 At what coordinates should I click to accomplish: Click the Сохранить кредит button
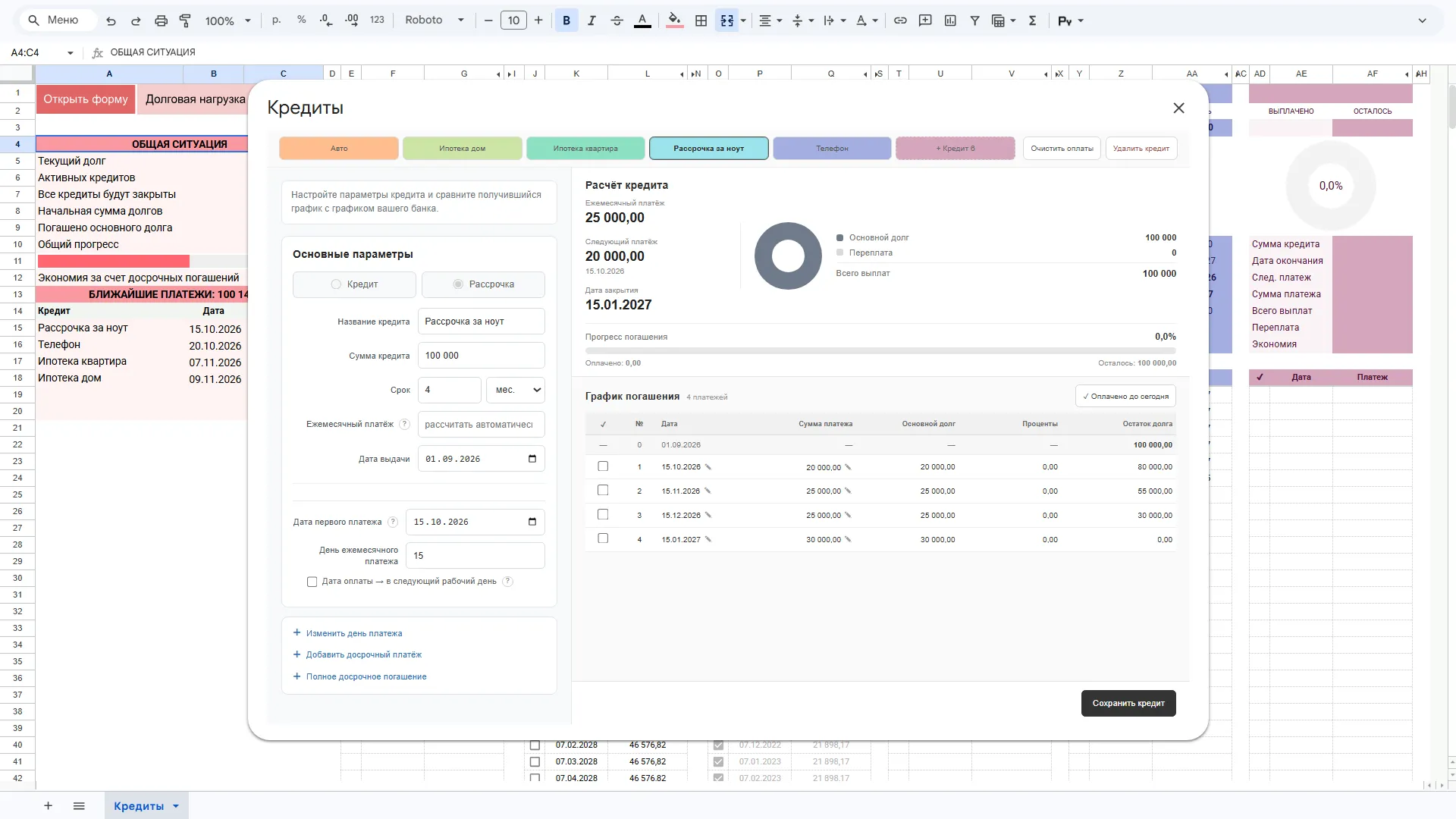click(x=1128, y=703)
